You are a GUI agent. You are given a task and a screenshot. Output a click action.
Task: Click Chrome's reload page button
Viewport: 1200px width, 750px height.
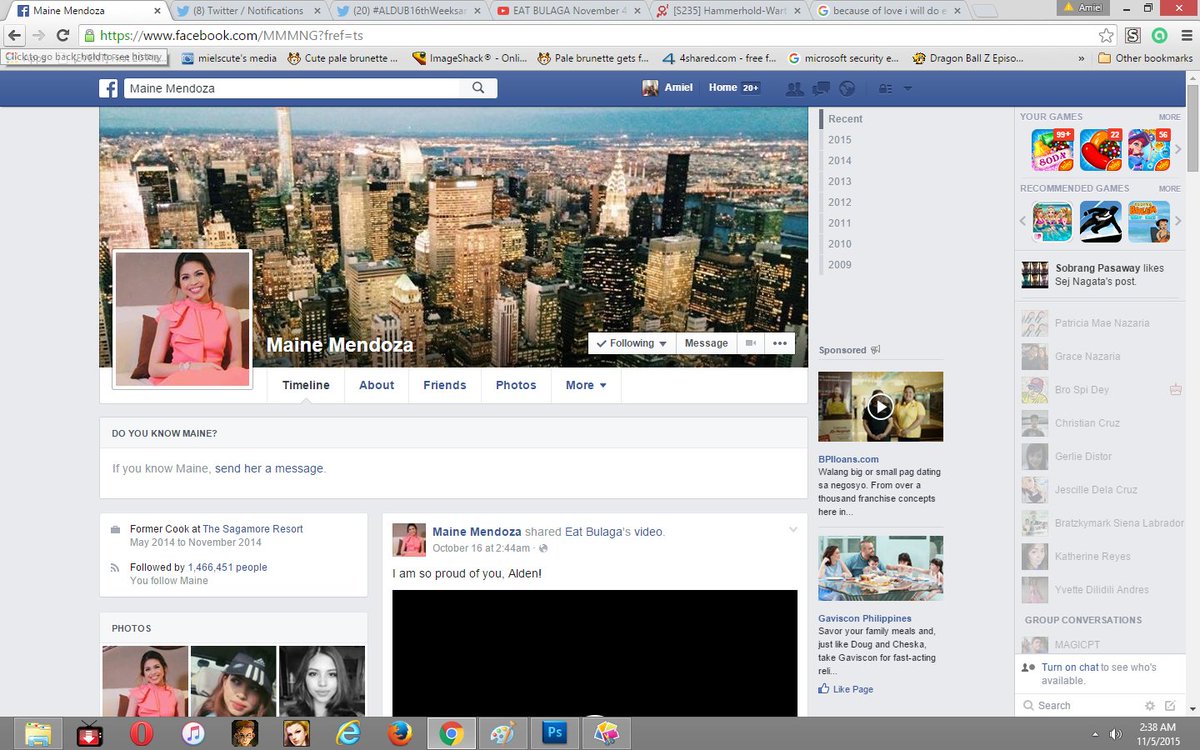[63, 35]
